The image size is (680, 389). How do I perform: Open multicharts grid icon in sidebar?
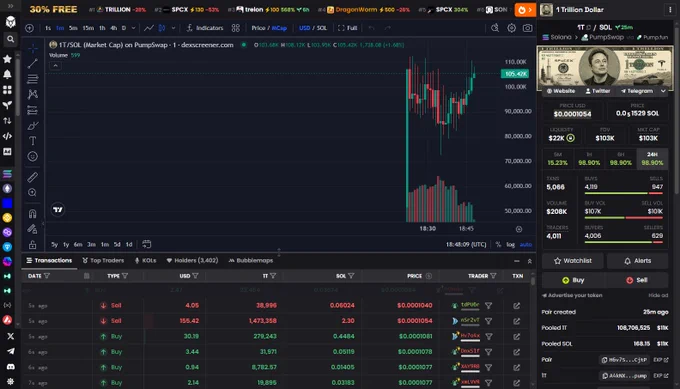pos(7,90)
